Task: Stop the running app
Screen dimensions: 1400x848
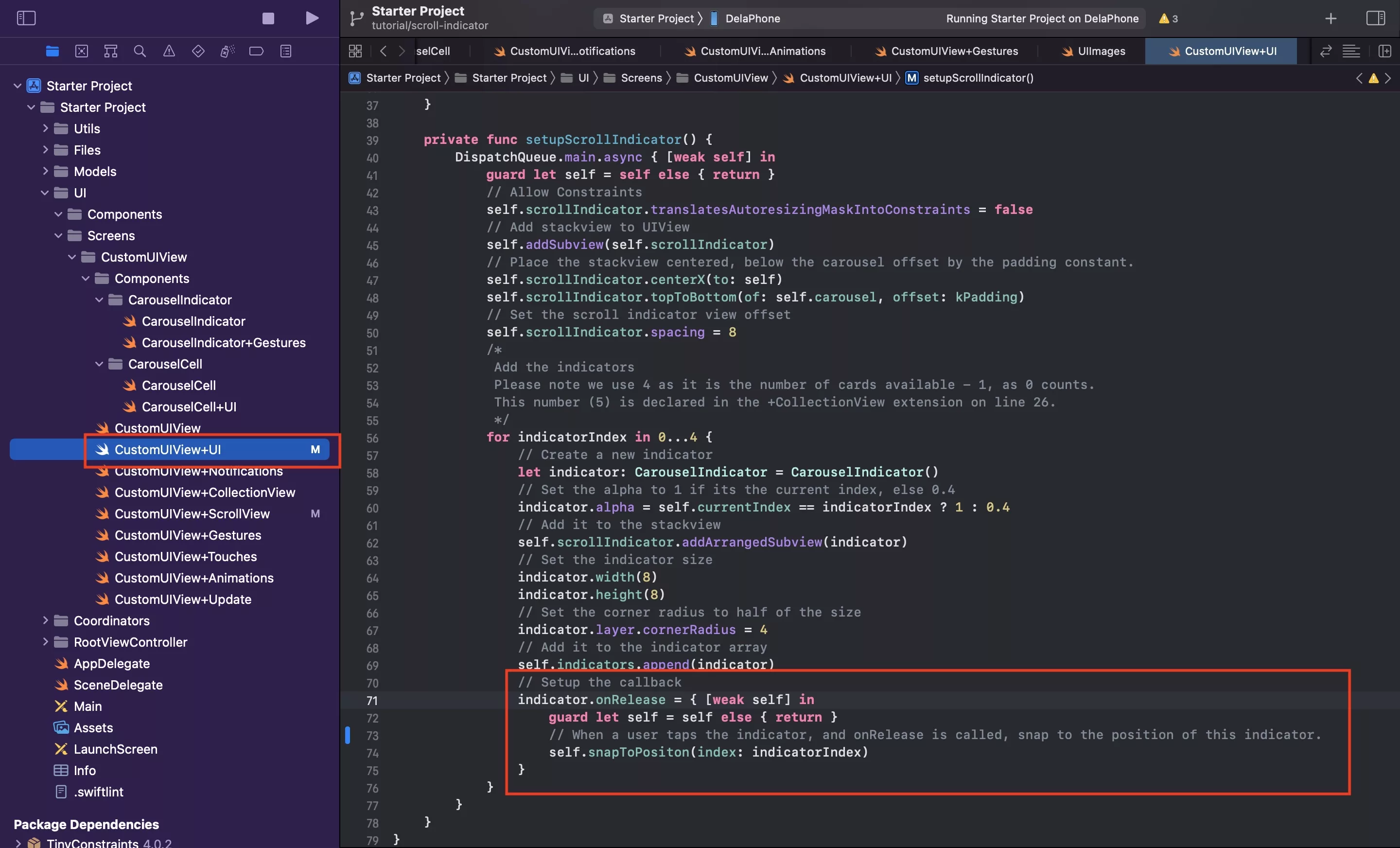Action: (x=268, y=18)
